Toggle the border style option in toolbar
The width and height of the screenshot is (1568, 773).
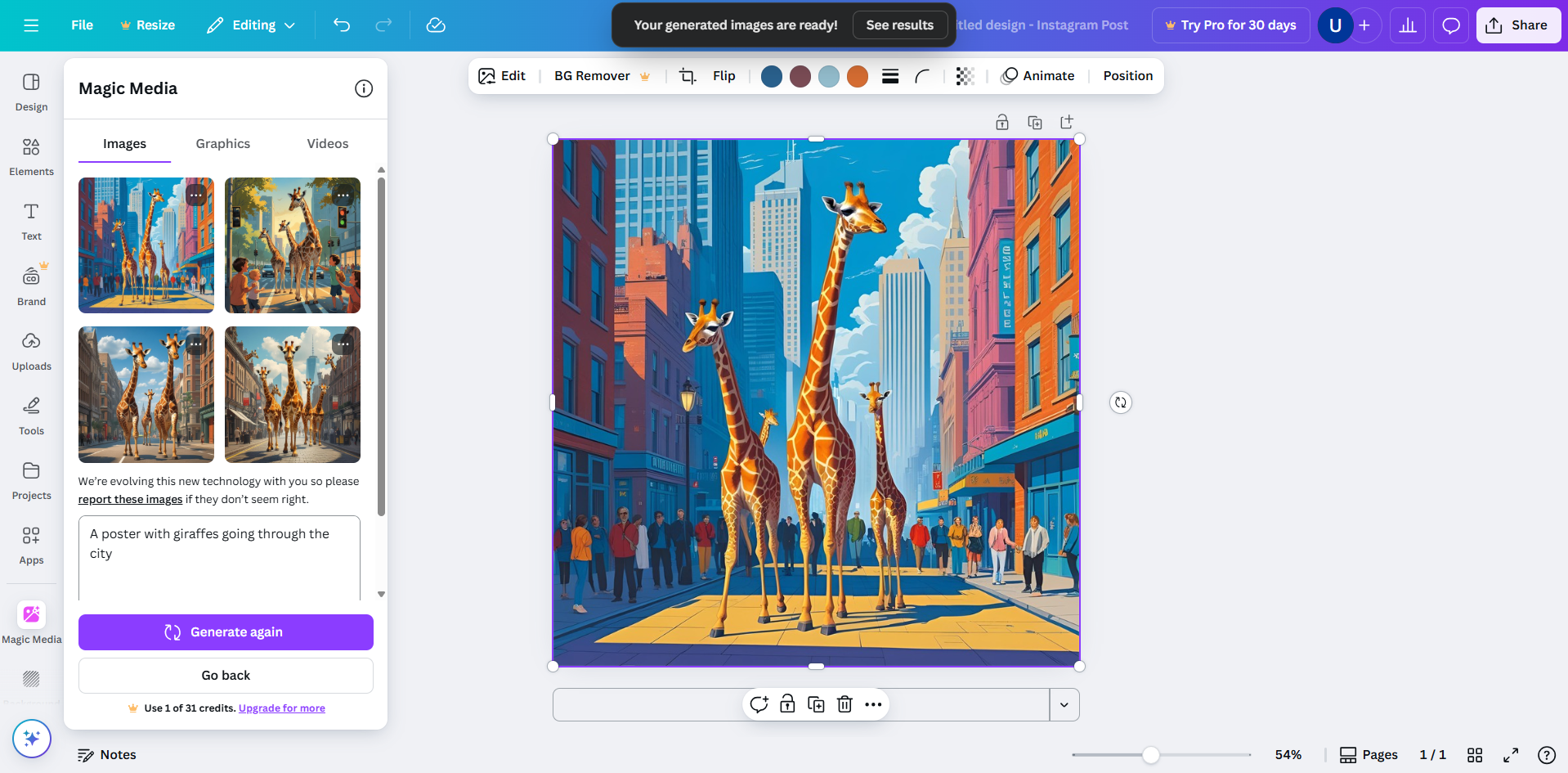pos(890,75)
